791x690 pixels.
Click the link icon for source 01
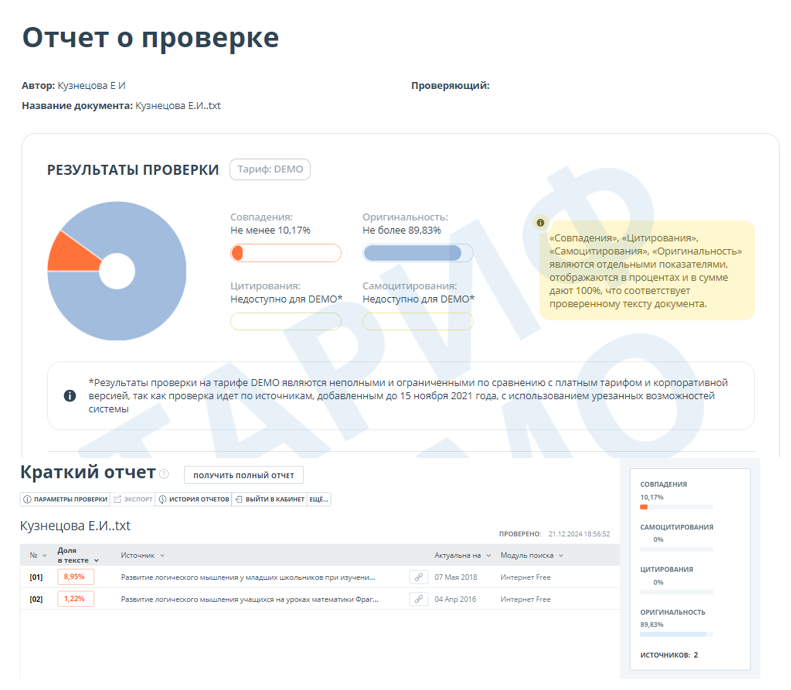point(418,577)
